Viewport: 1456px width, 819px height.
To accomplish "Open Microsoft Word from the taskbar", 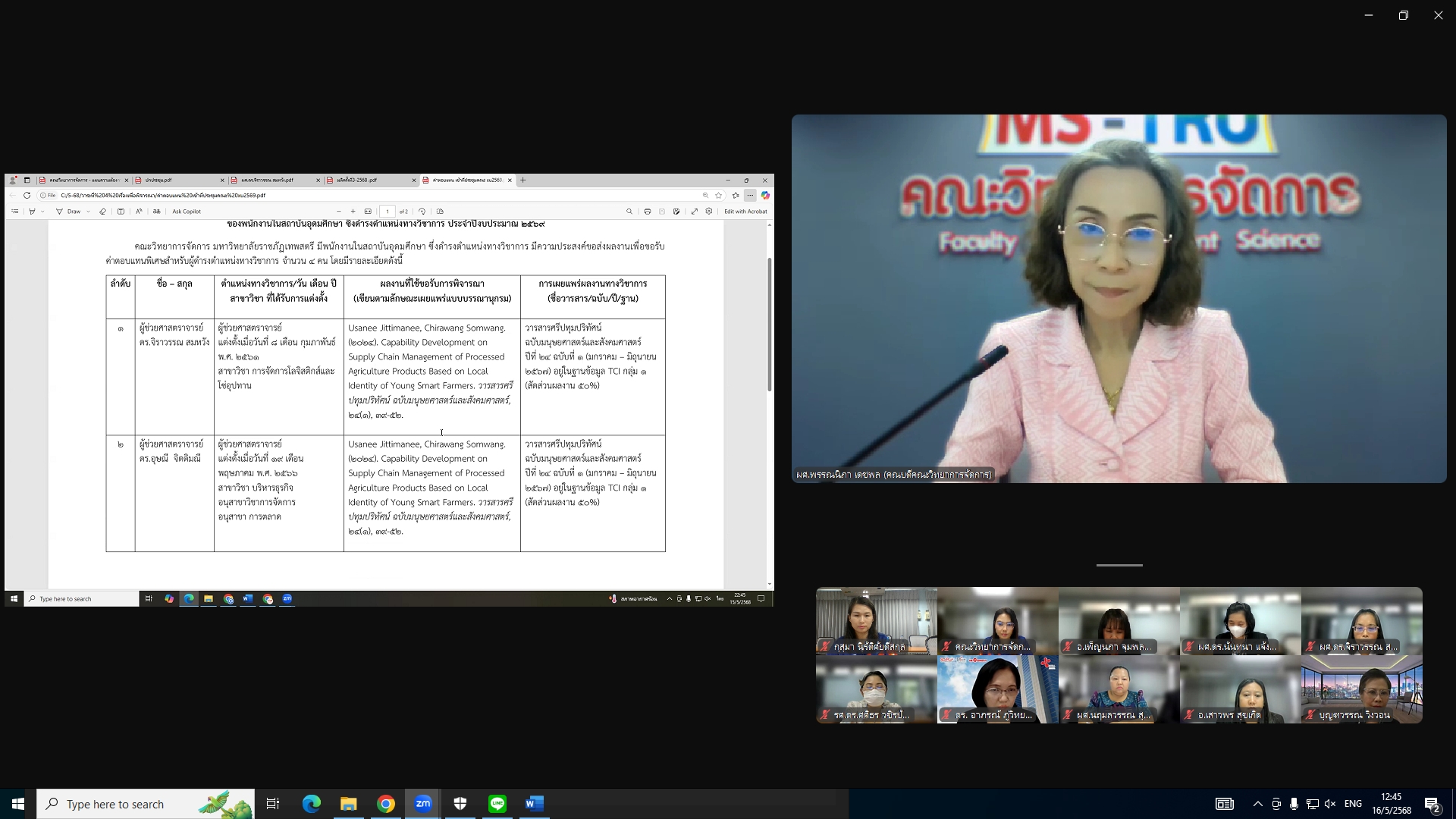I will coord(535,804).
